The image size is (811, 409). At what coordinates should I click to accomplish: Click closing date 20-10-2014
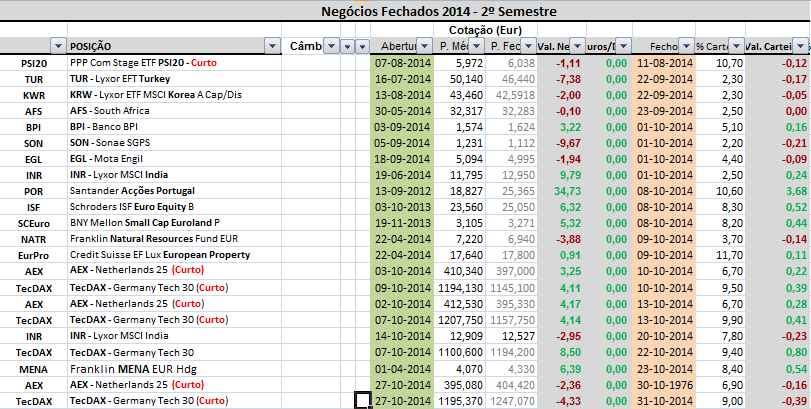pyautogui.click(x=664, y=336)
